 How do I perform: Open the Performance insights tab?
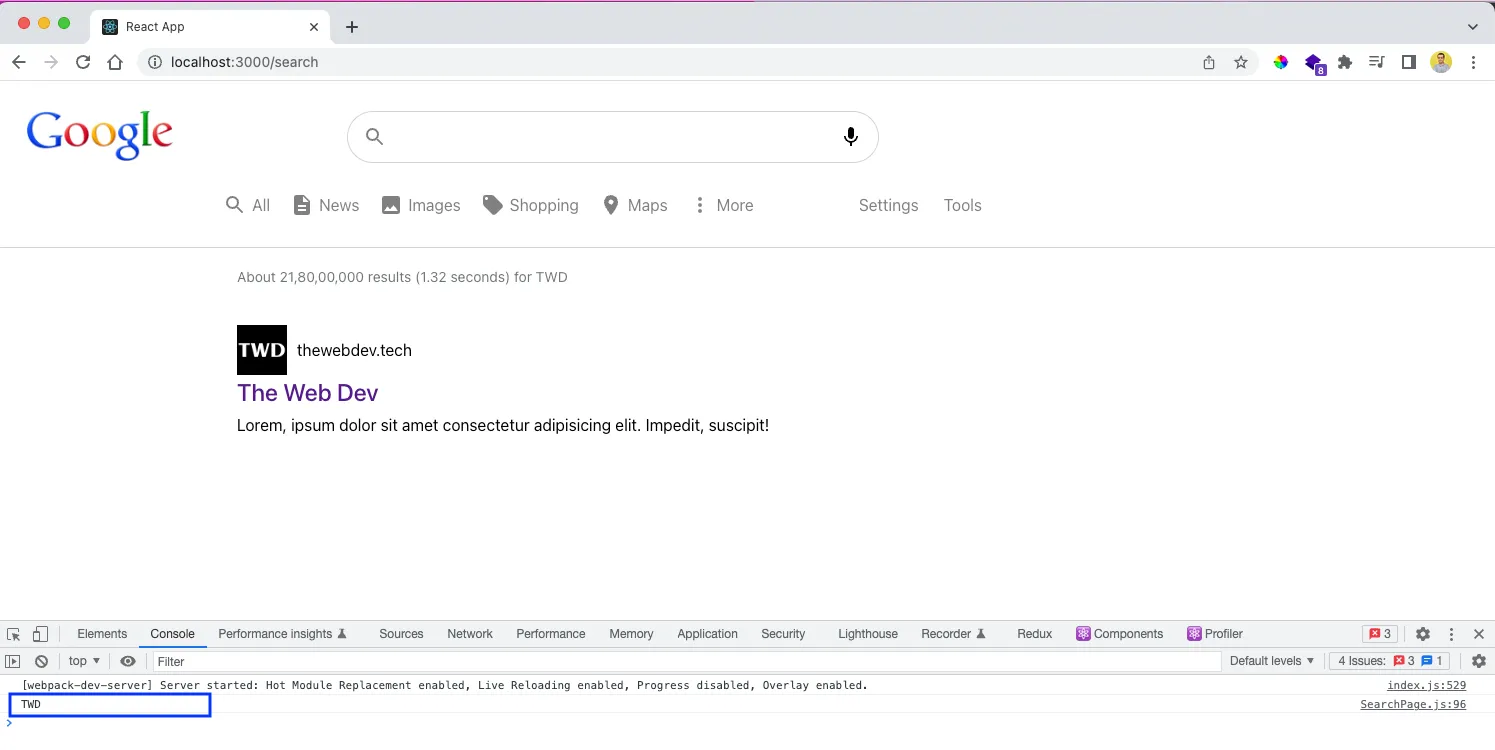coord(282,634)
